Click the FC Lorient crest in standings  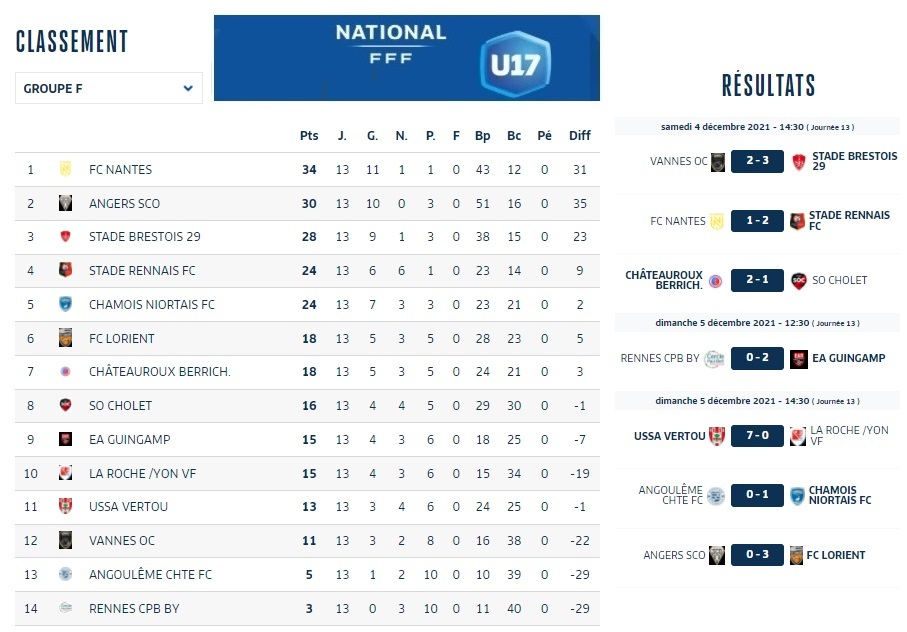[65, 338]
